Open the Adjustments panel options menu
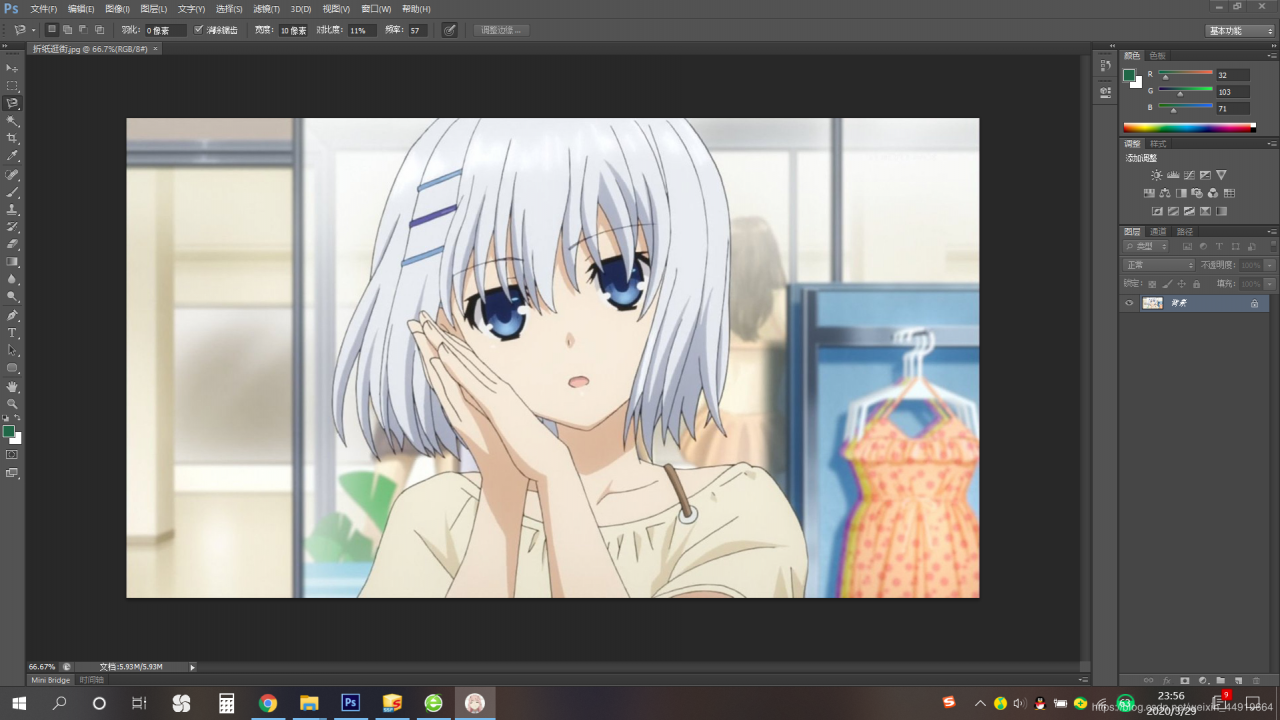Image resolution: width=1280 pixels, height=720 pixels. 1272,144
